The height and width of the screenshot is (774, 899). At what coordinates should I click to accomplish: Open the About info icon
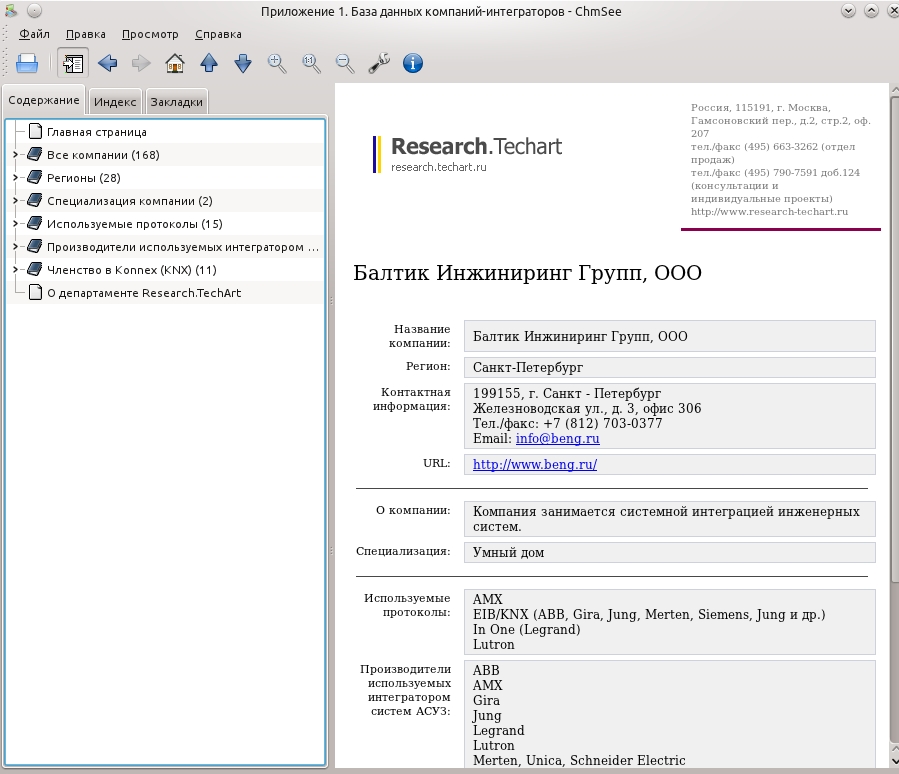413,63
